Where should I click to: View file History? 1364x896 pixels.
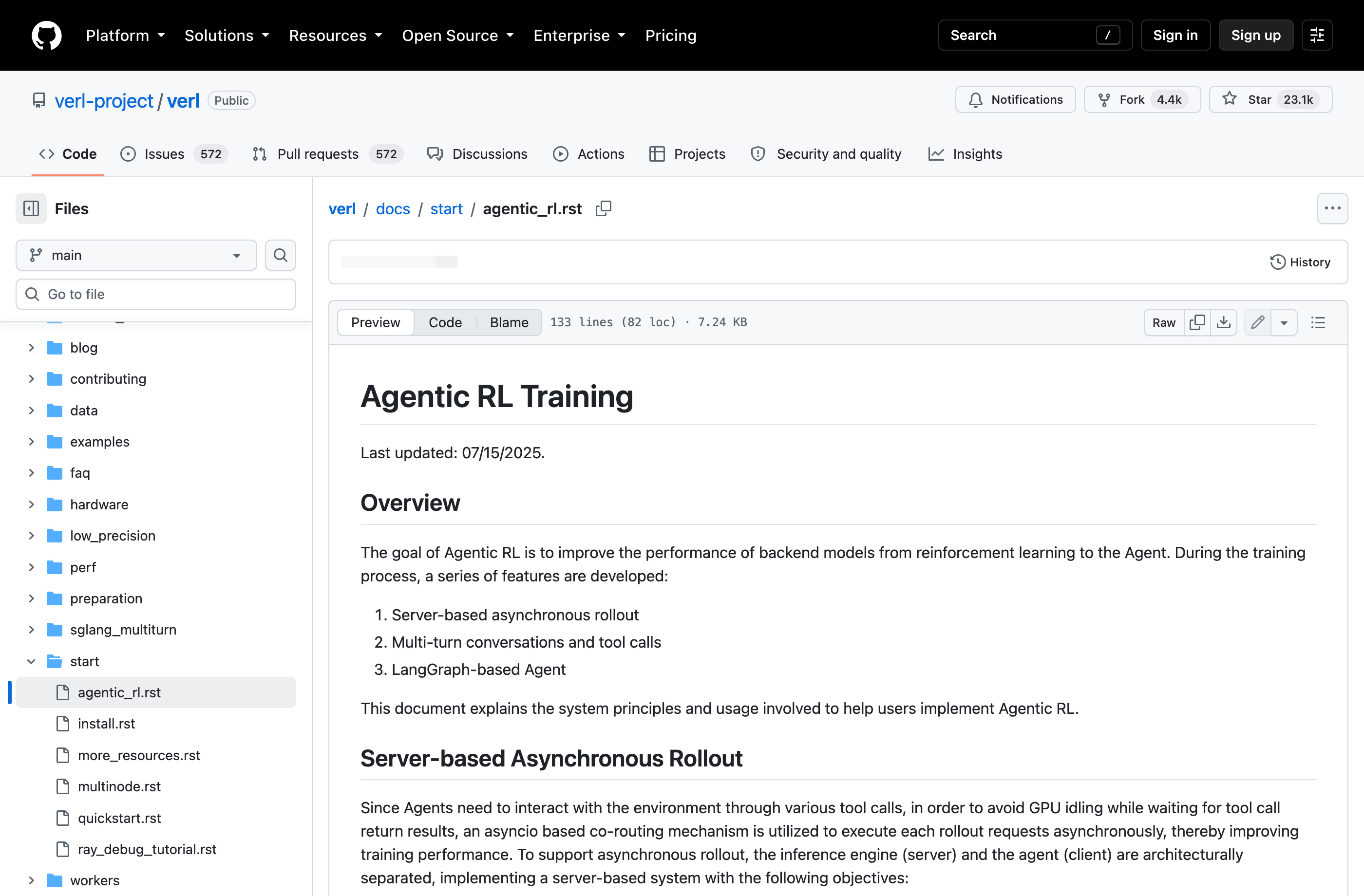tap(1300, 262)
